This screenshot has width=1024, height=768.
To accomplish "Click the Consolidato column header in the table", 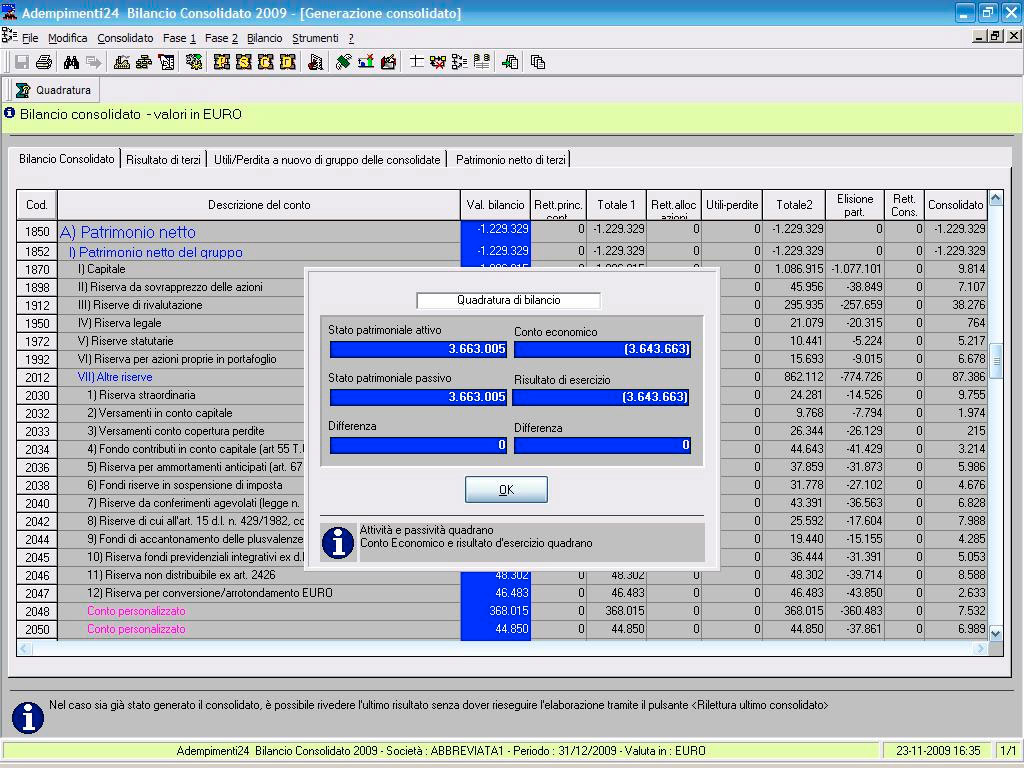I will pos(955,205).
